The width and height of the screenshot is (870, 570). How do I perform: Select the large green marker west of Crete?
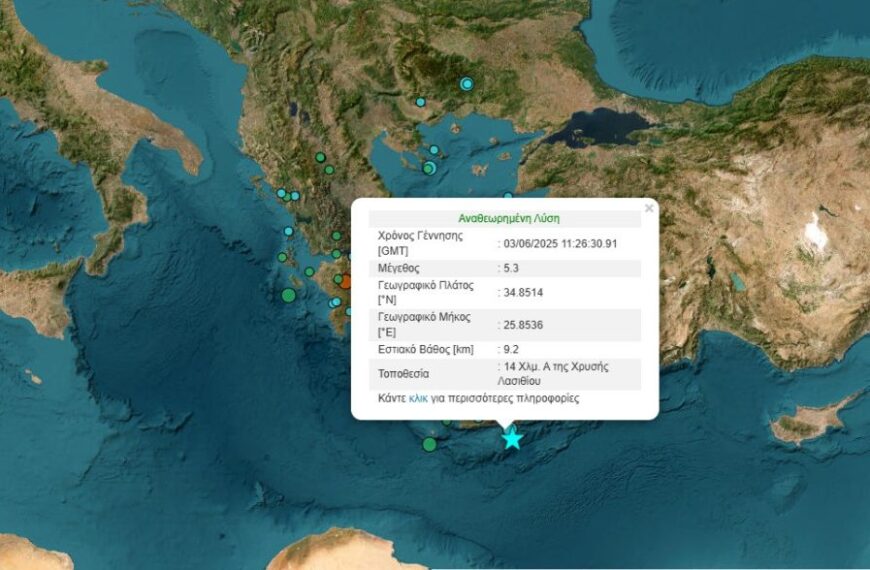click(x=429, y=445)
